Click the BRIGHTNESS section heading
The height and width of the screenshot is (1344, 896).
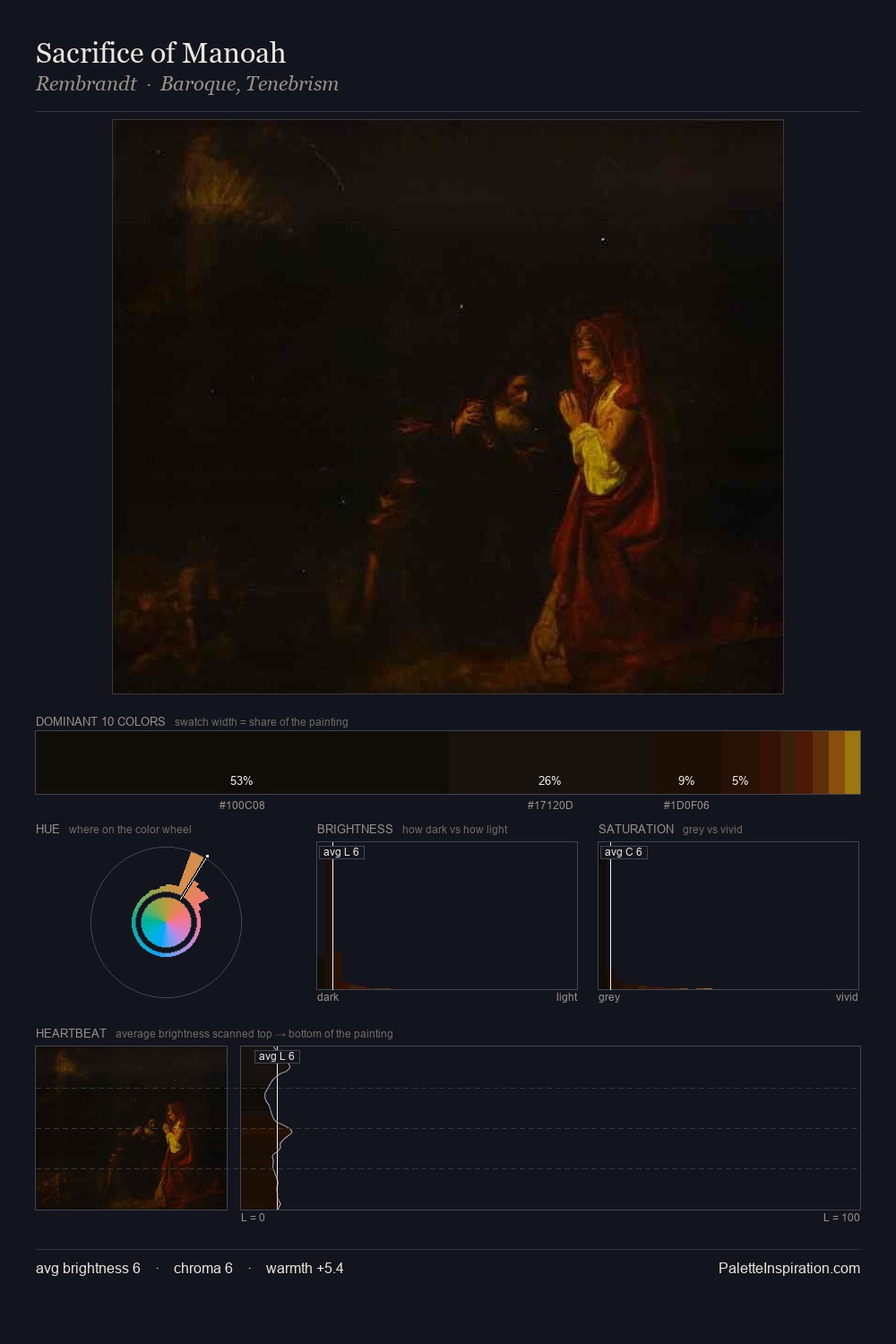[355, 829]
